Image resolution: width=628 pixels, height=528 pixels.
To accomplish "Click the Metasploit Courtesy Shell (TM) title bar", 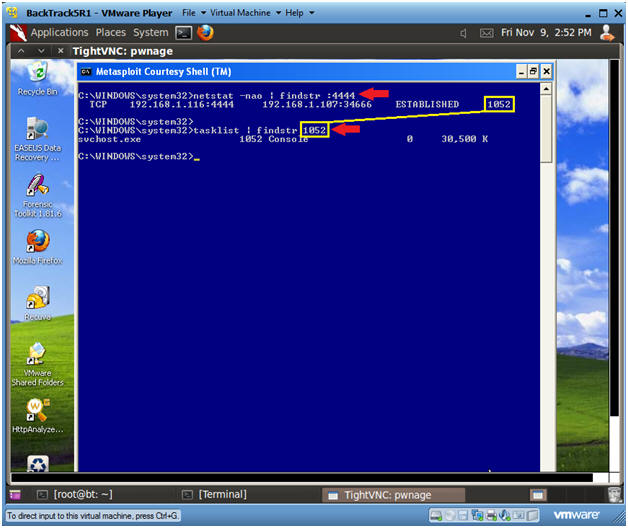I will pos(296,72).
